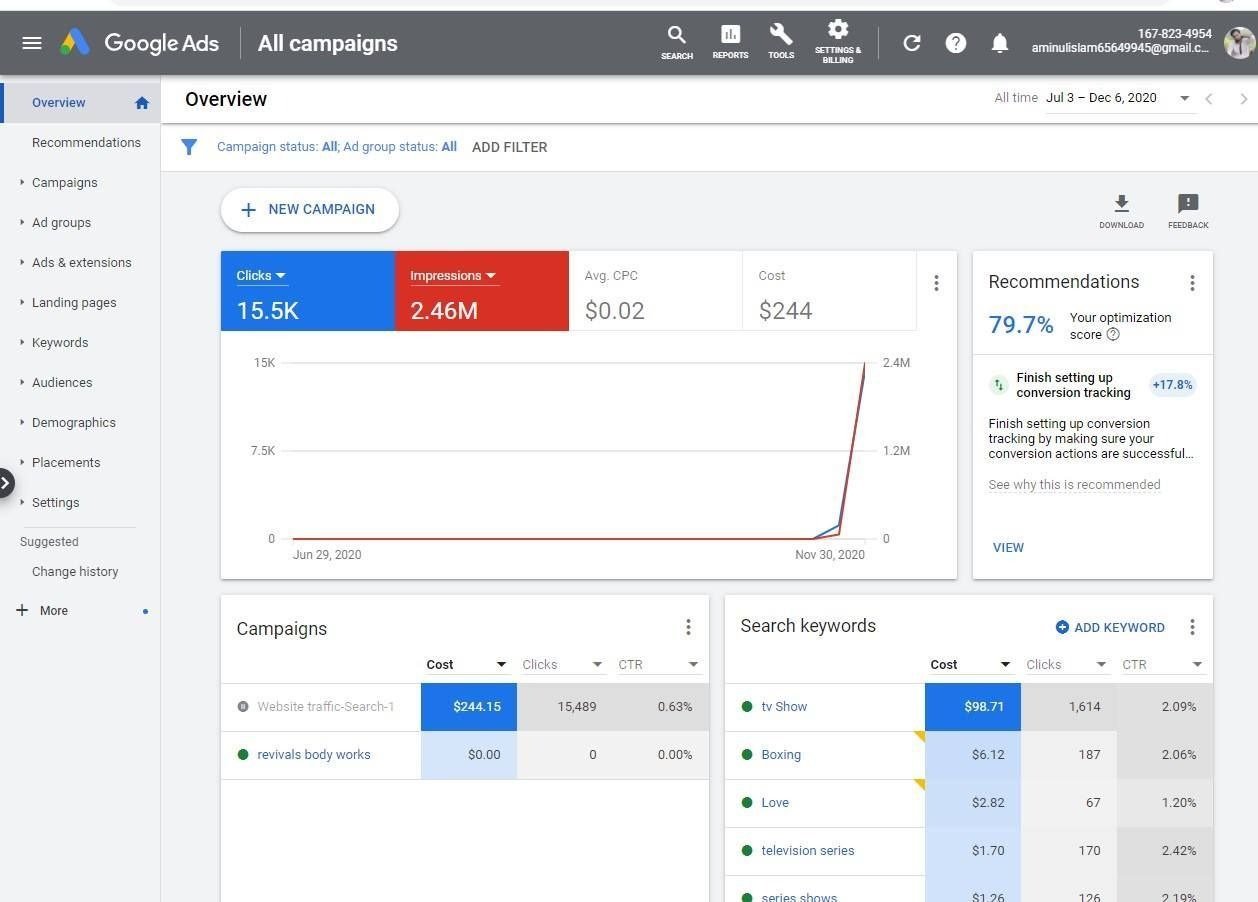
Task: Open the Tools wrench icon
Action: coord(781,36)
